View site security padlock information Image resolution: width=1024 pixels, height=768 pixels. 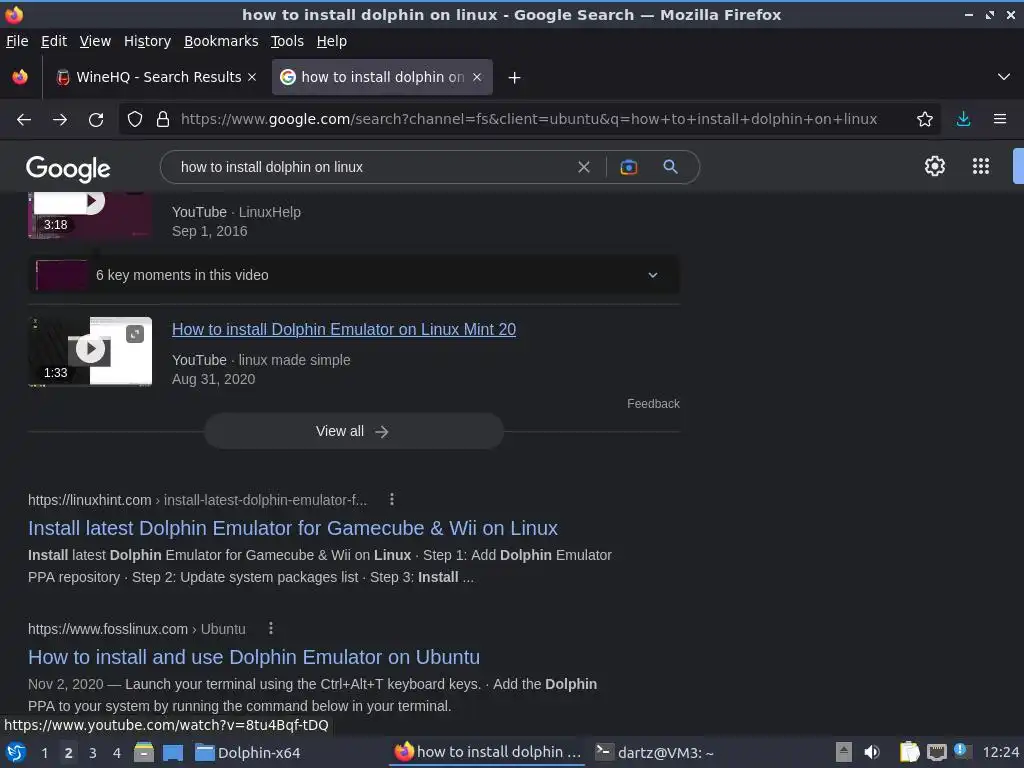click(x=163, y=120)
